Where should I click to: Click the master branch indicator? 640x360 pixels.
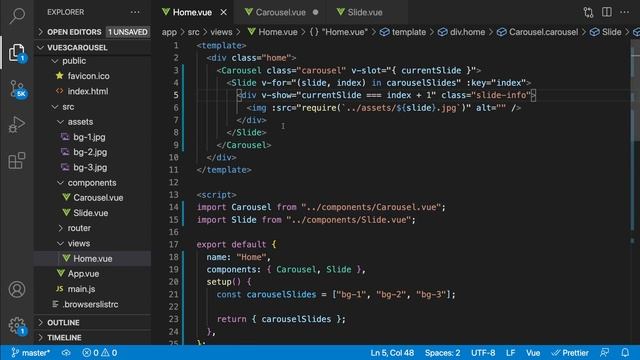(31, 353)
